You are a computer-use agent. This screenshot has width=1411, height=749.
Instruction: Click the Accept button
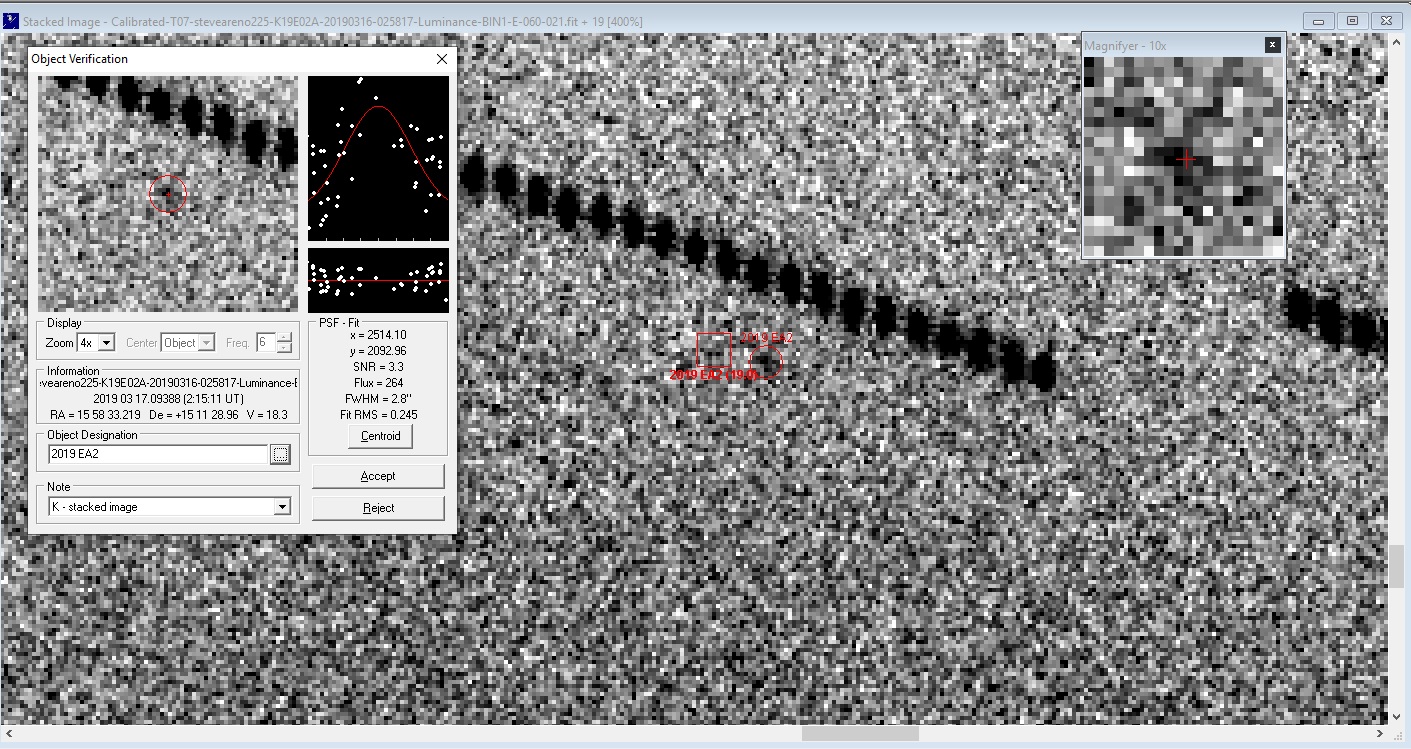378,476
